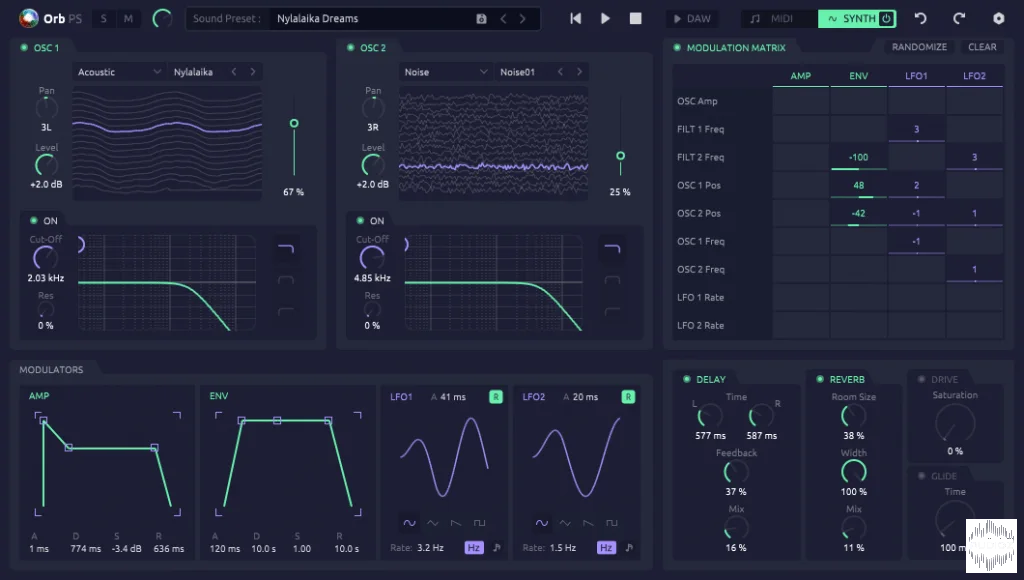Select the previous OSC 2 wavetable
This screenshot has height=580, width=1024.
coord(560,72)
